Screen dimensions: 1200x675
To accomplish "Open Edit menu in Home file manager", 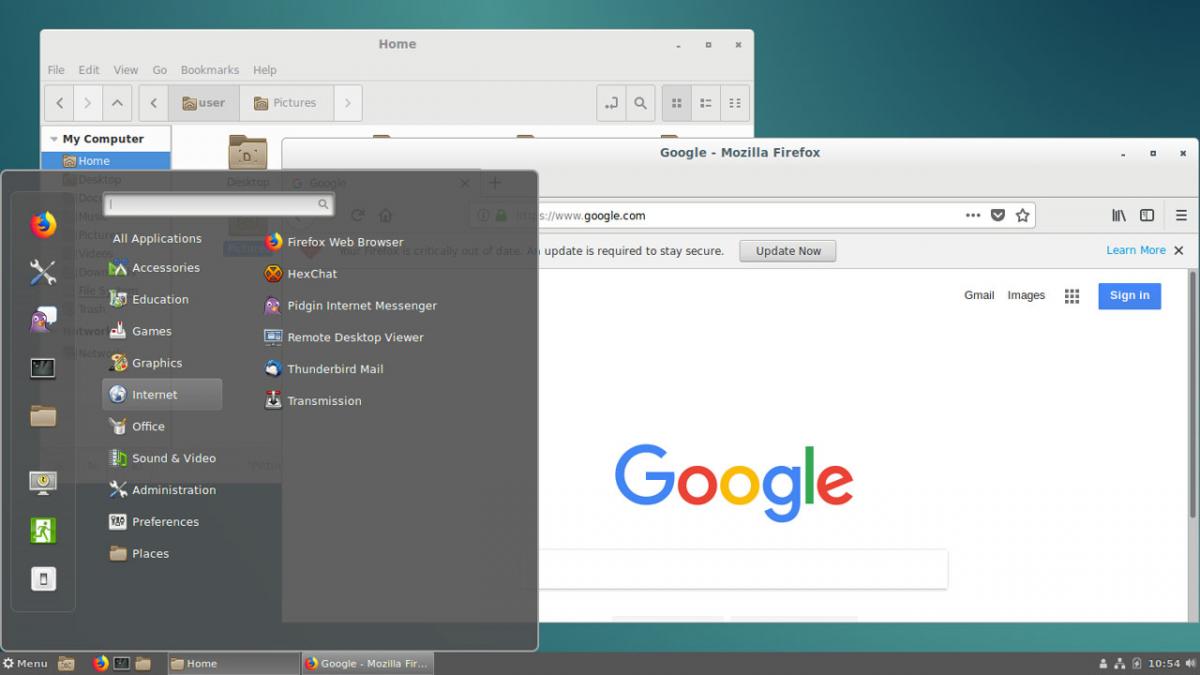I will [x=89, y=70].
